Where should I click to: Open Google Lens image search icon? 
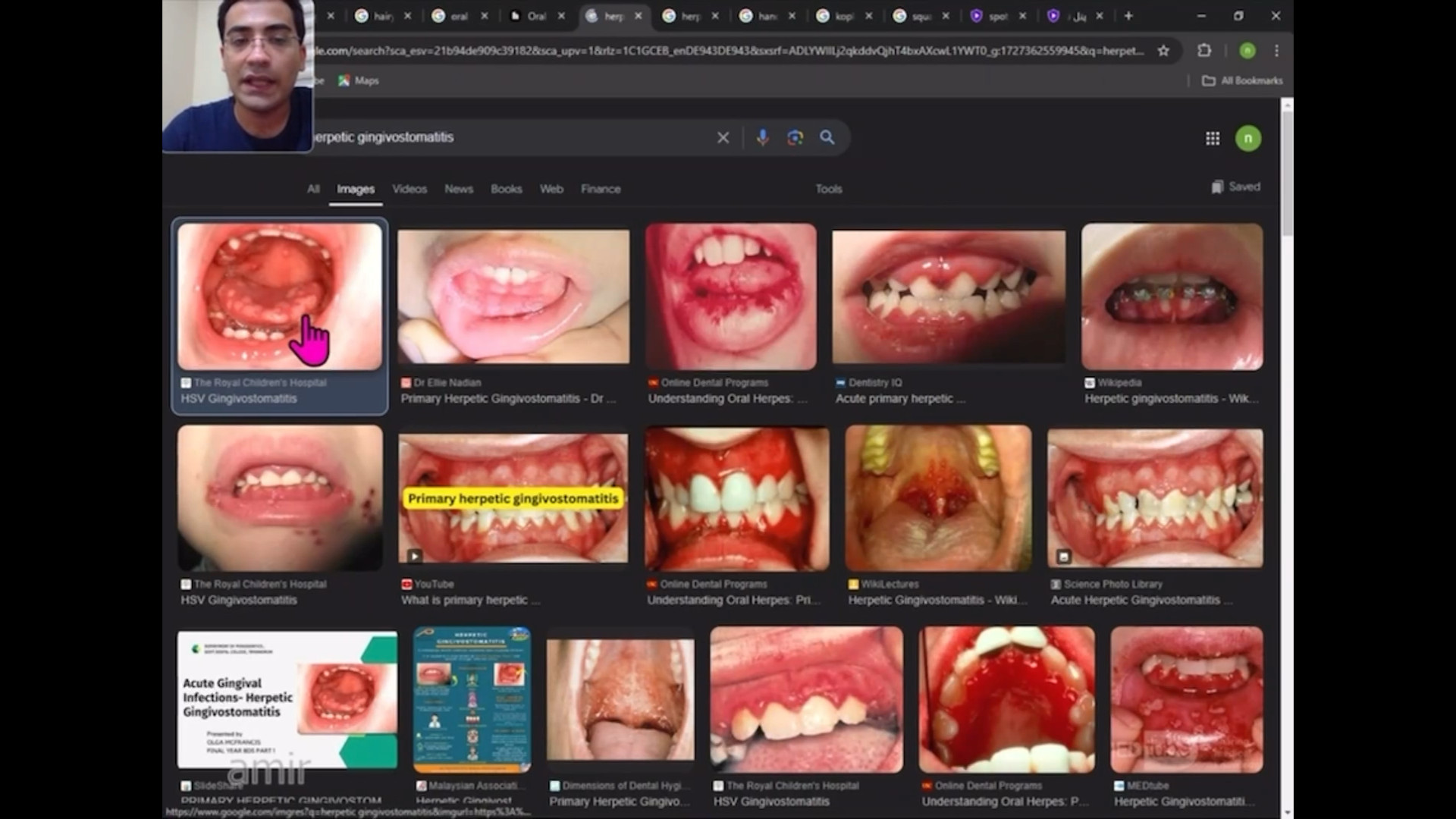coord(795,137)
